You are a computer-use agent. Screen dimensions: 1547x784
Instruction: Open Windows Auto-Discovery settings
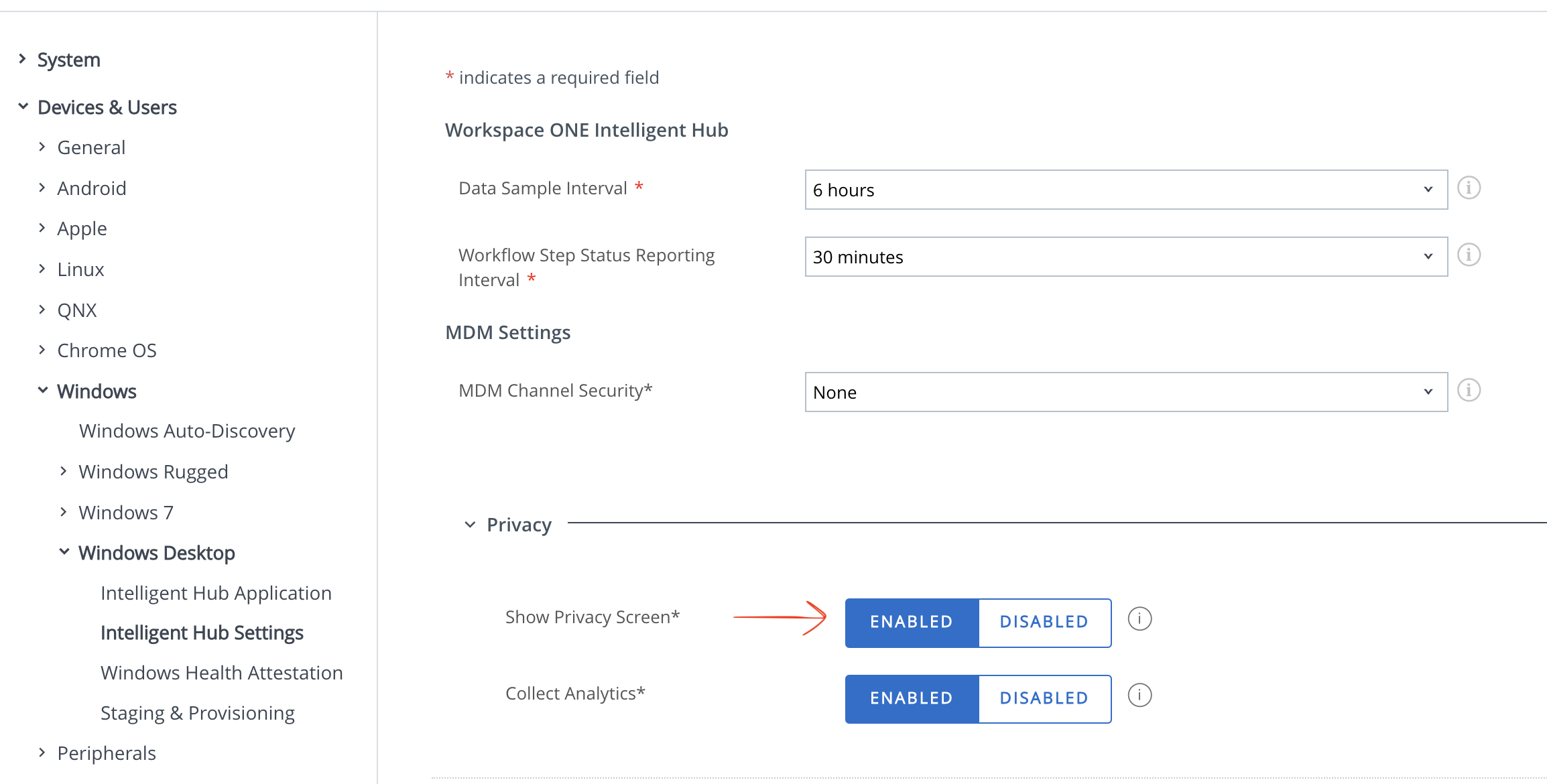click(x=186, y=431)
